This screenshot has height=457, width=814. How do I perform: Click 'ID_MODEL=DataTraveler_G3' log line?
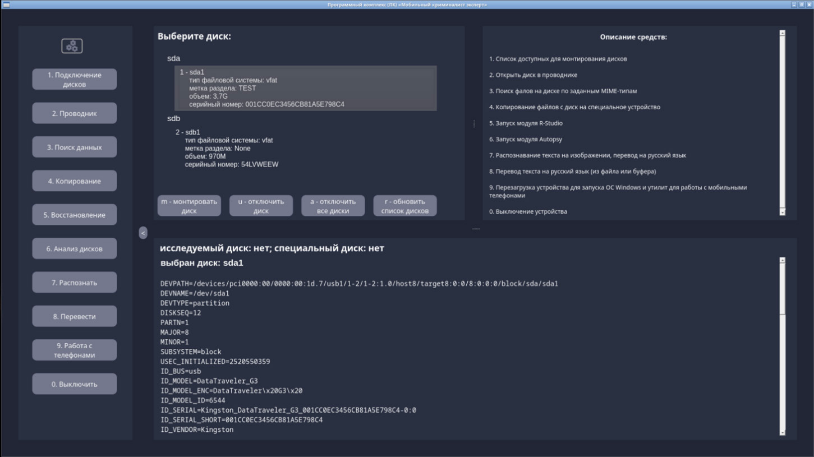[209, 381]
